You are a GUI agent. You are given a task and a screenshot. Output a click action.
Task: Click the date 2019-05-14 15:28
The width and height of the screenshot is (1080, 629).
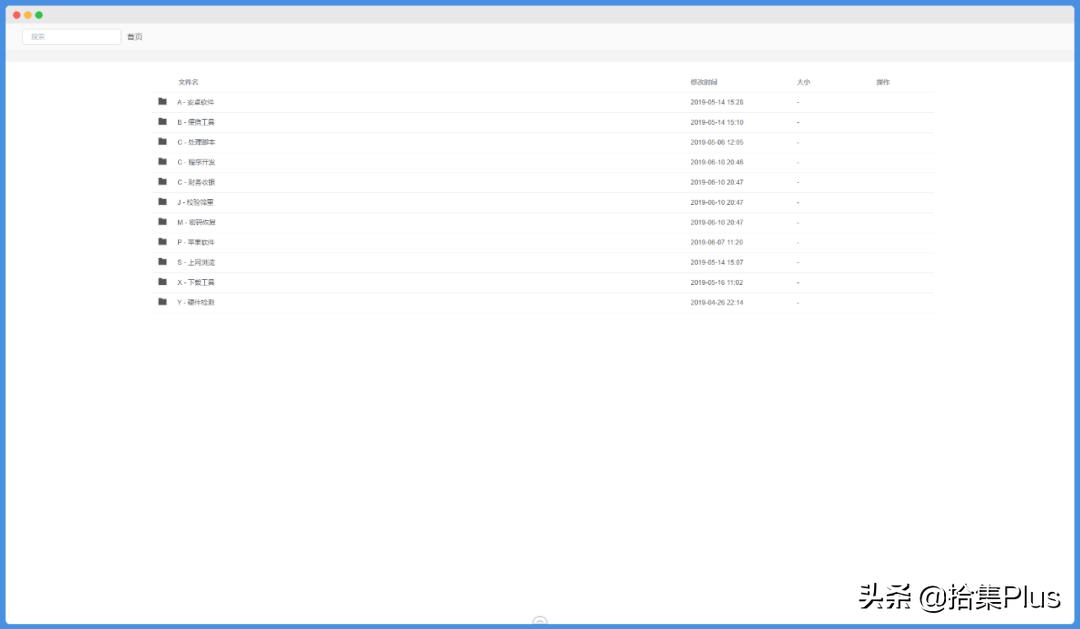pyautogui.click(x=716, y=102)
